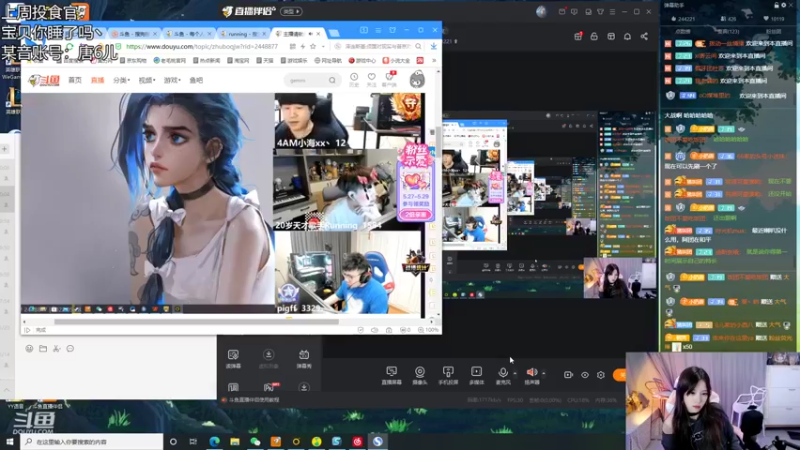Viewport: 800px width, 450px height.
Task: Open browser skin shirt icon
Action: point(392,30)
